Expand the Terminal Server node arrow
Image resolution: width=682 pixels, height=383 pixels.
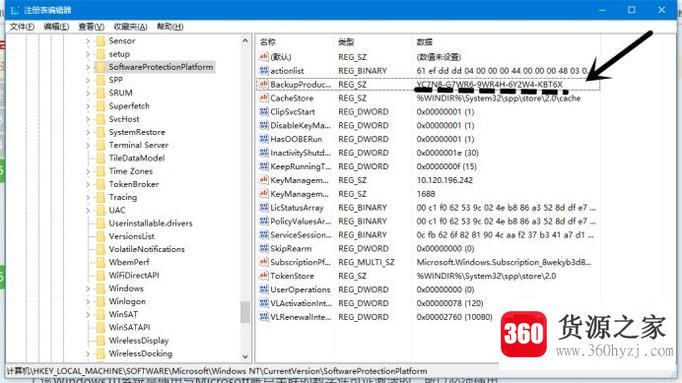pos(88,146)
